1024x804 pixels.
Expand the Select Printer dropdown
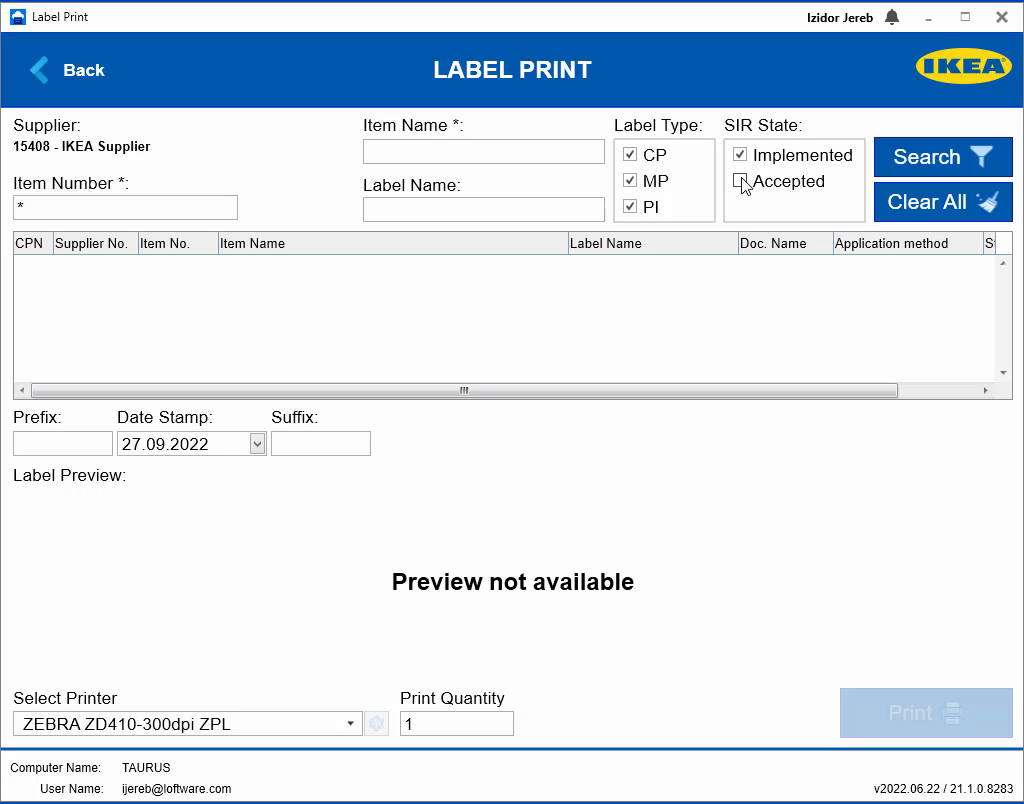point(351,724)
